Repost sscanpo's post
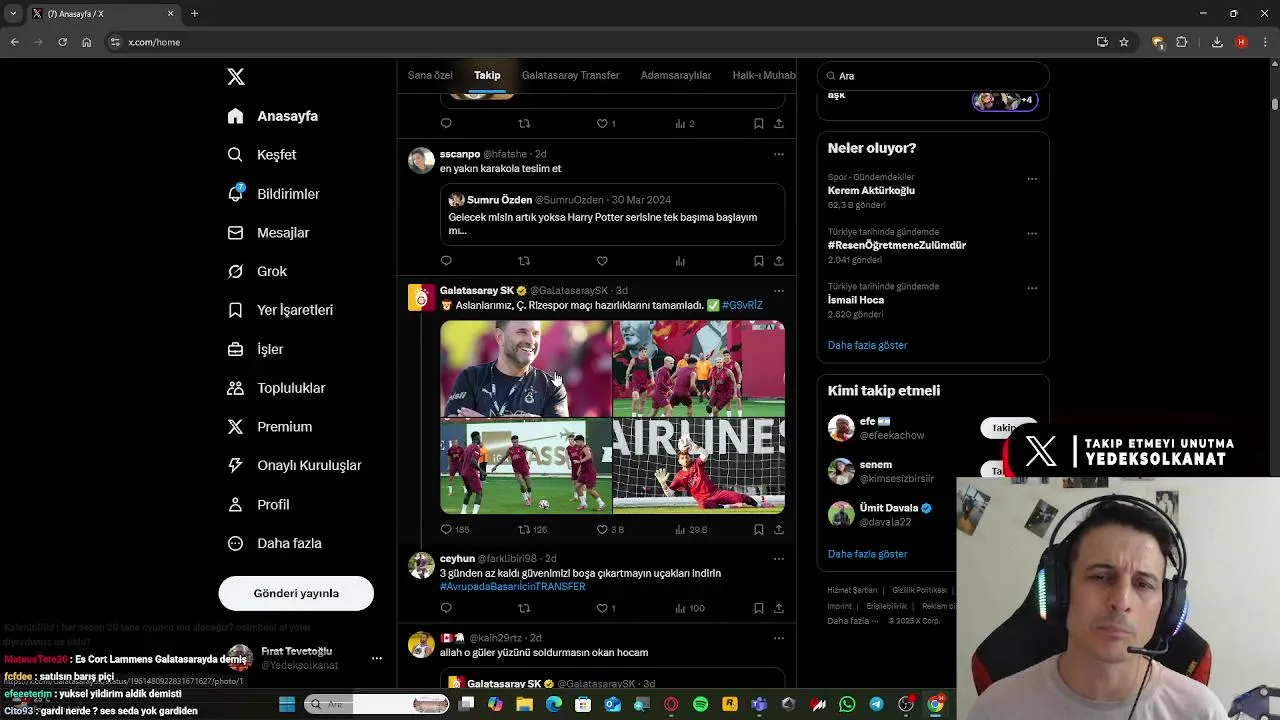 tap(524, 261)
